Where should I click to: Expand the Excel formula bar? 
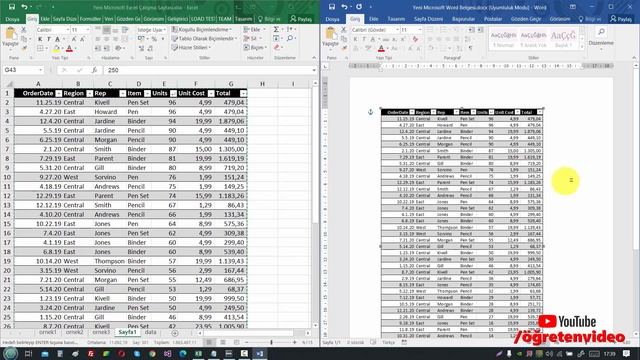[x=313, y=70]
